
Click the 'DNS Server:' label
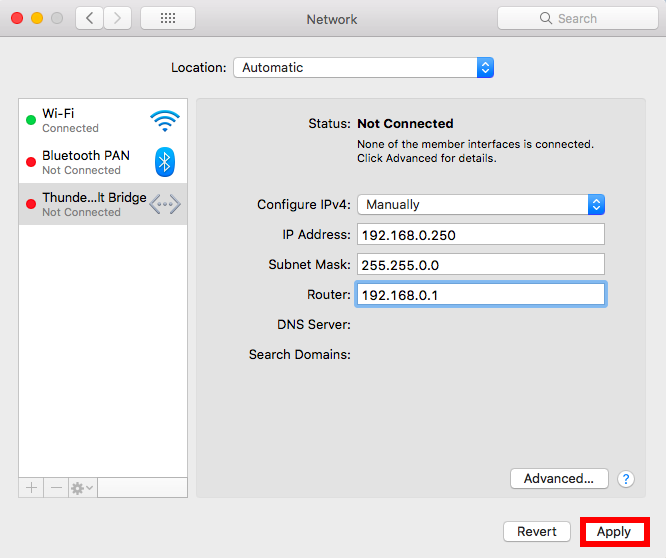(x=314, y=324)
